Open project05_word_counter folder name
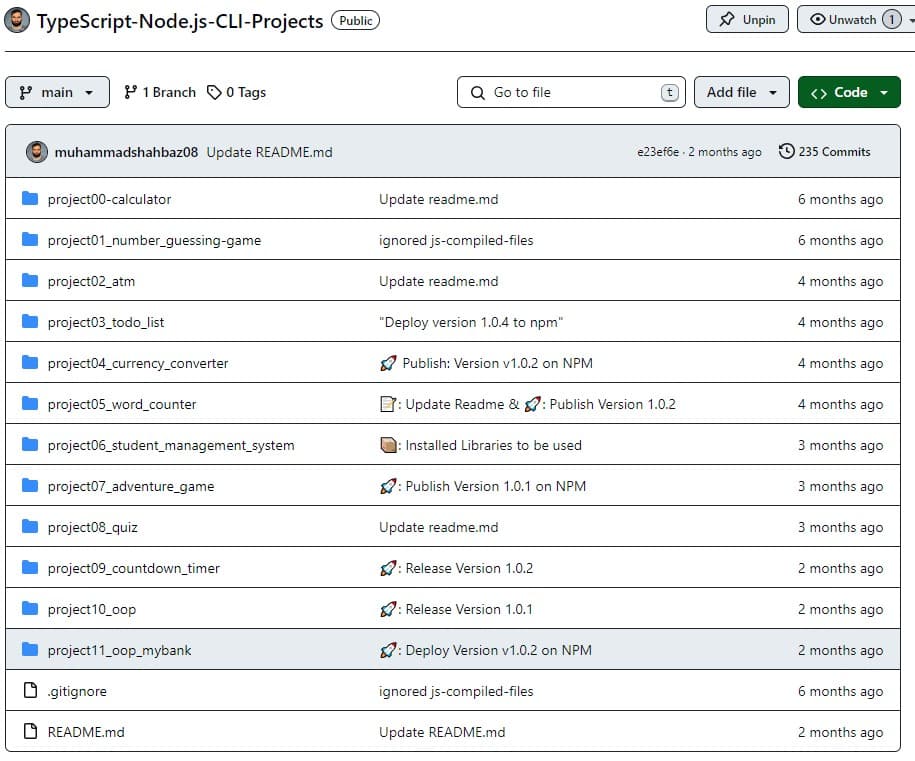The image size is (915, 761). [x=122, y=404]
